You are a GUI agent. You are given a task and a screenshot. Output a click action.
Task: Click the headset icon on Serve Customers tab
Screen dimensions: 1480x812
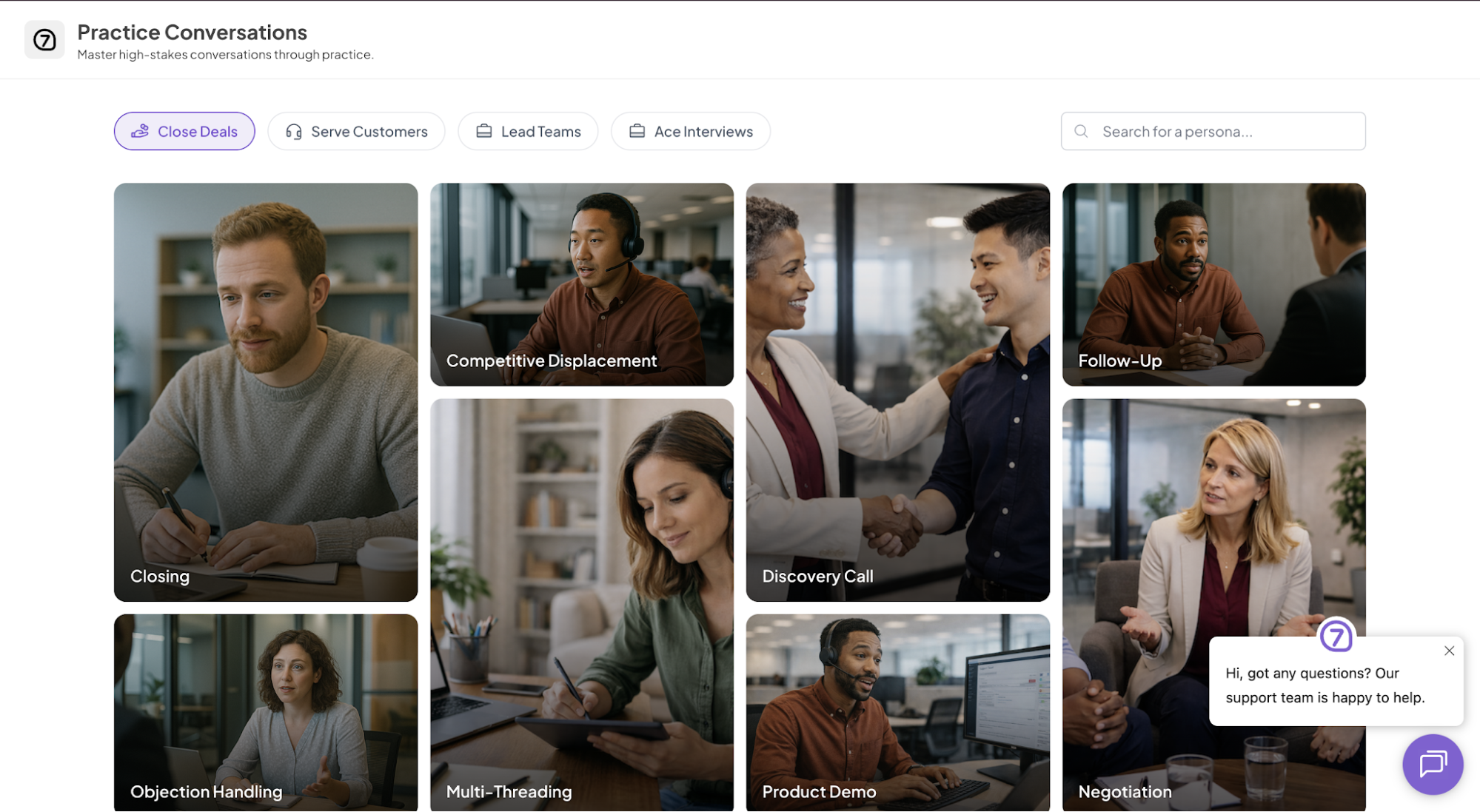pyautogui.click(x=294, y=132)
